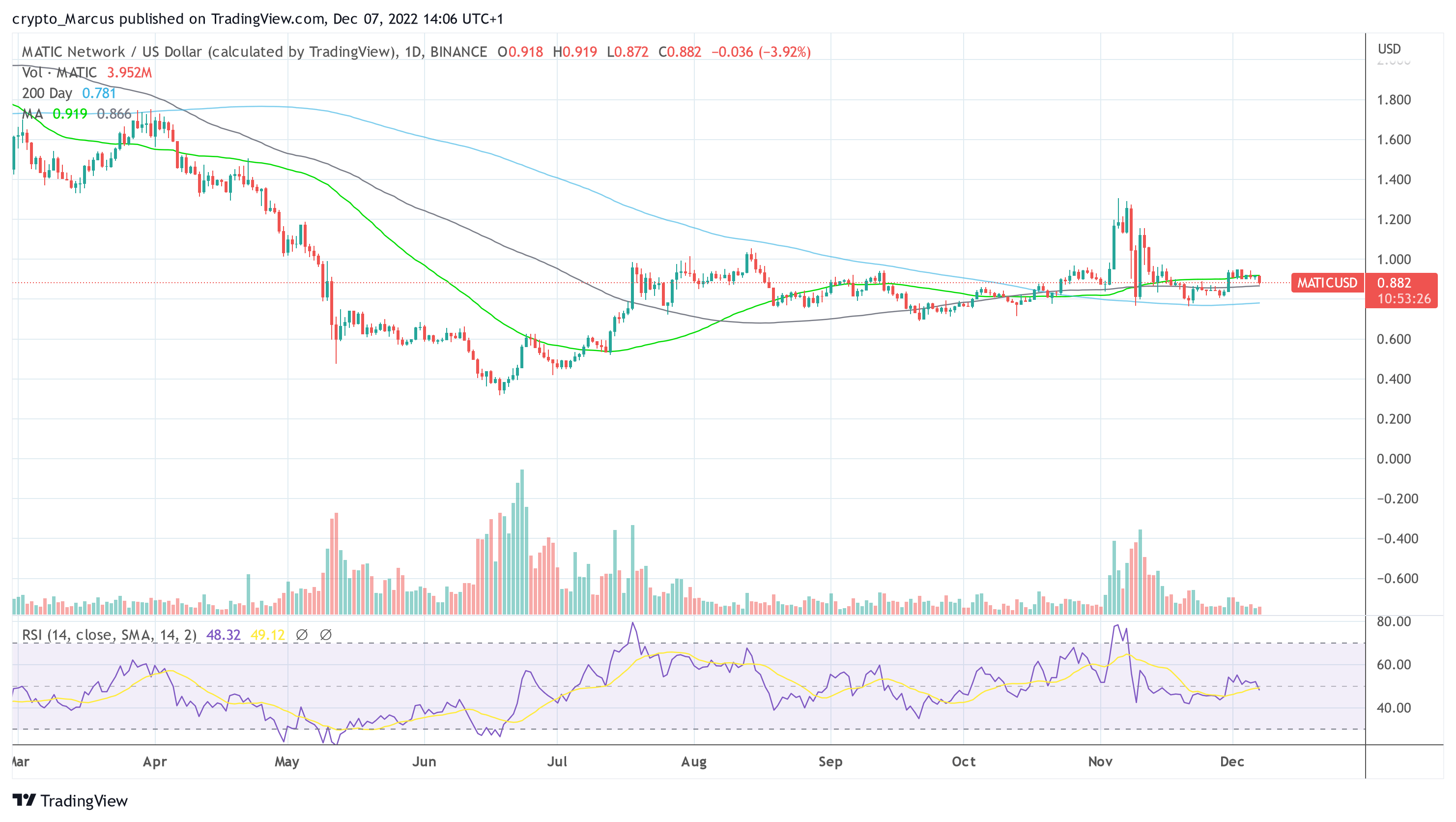Screen dimensions: 1456x822
Task: Click the TradingView logo at bottom left
Action: (x=70, y=800)
